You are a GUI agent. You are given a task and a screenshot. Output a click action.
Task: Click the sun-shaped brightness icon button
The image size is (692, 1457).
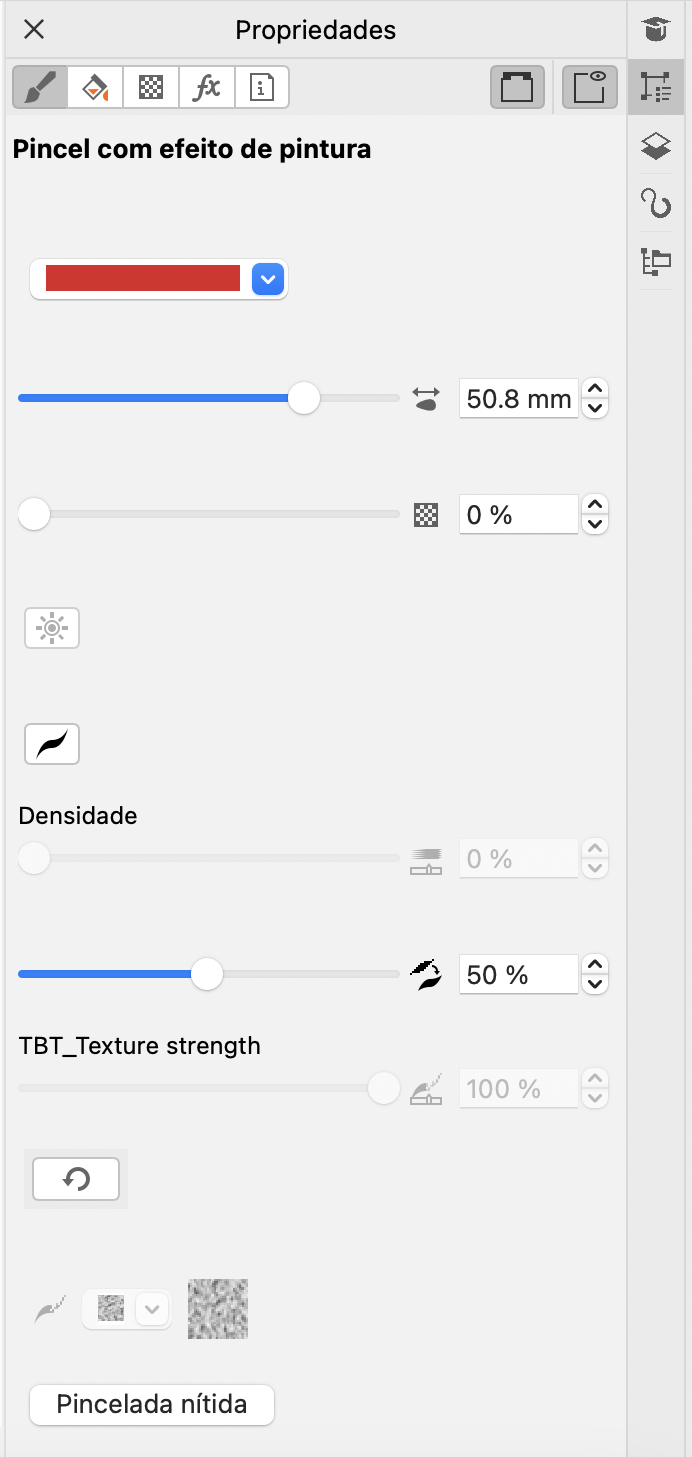[52, 628]
